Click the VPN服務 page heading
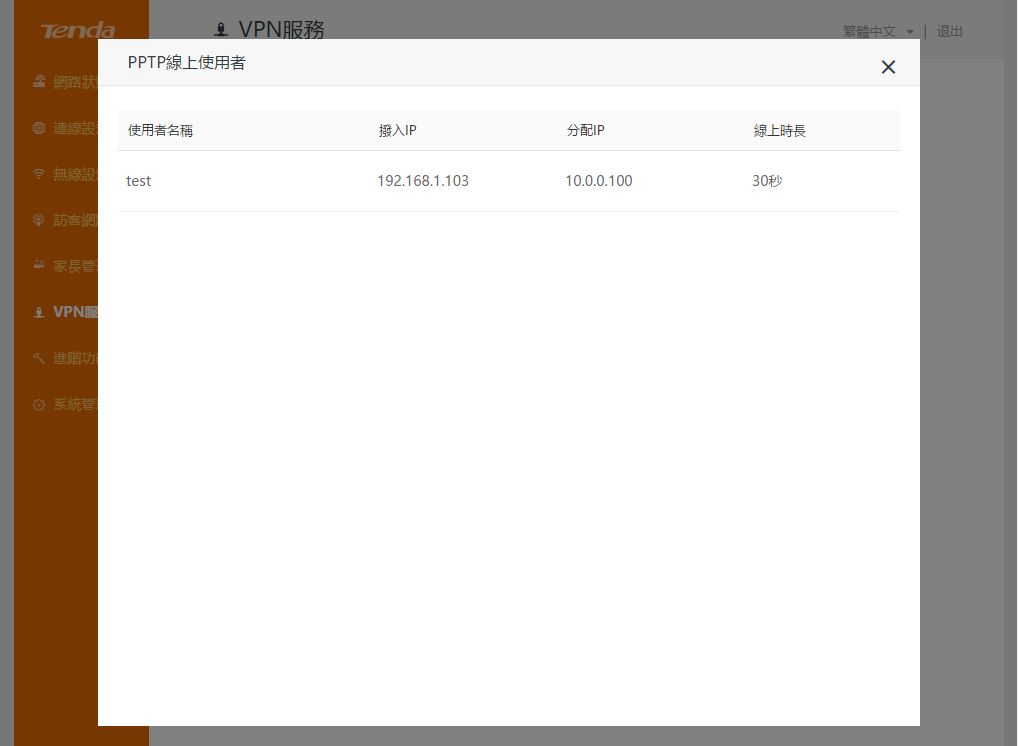Viewport: 1018px width, 746px height. (281, 29)
